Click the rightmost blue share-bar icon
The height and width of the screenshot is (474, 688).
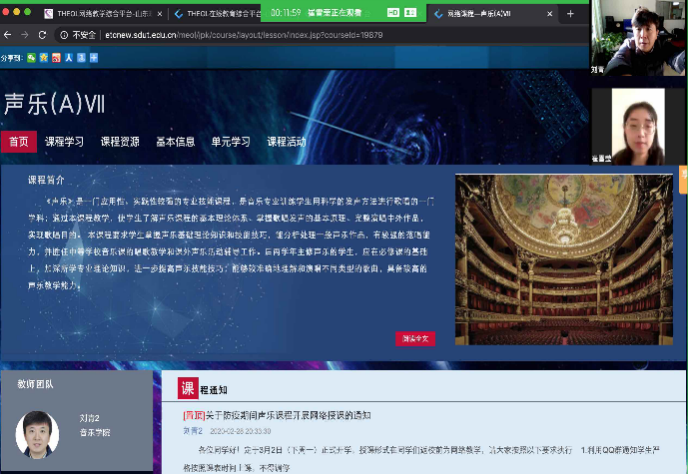pyautogui.click(x=94, y=58)
